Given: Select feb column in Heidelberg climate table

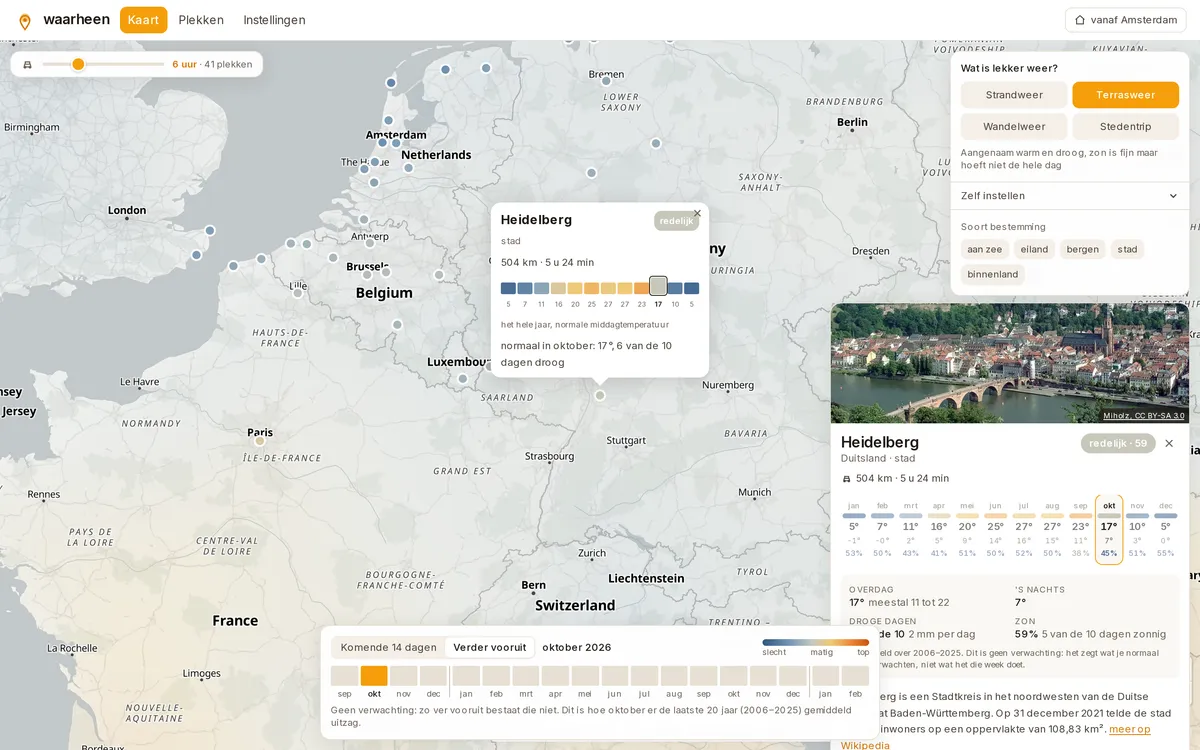Looking at the screenshot, I should click(882, 530).
